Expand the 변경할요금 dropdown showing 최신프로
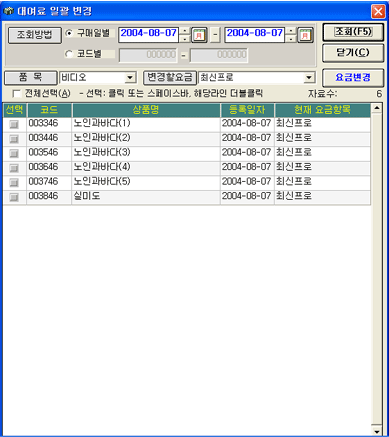389x437 pixels. click(309, 78)
